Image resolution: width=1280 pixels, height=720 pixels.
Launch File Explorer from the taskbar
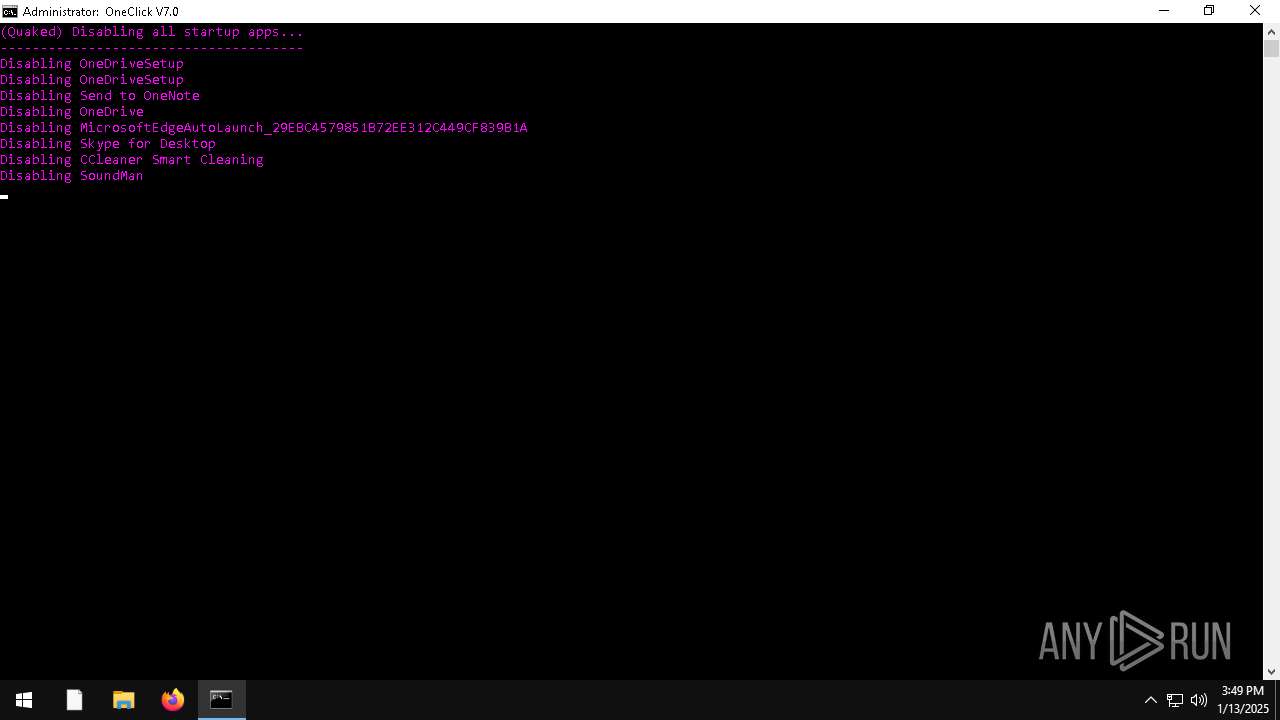pos(123,700)
